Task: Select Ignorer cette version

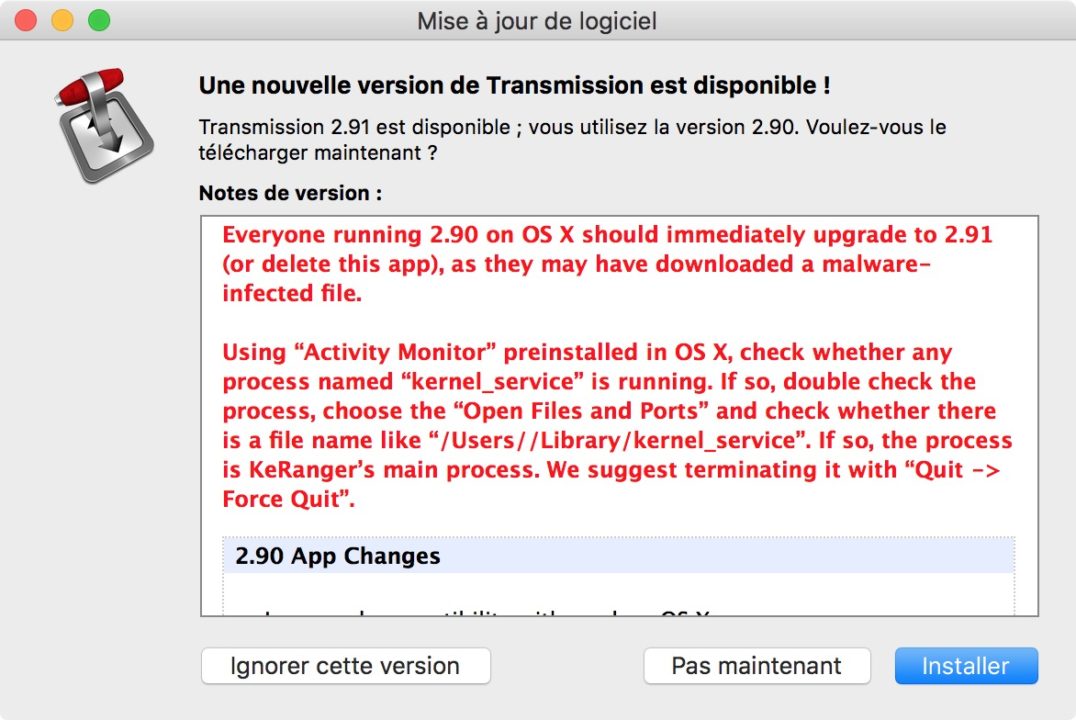Action: 345,665
